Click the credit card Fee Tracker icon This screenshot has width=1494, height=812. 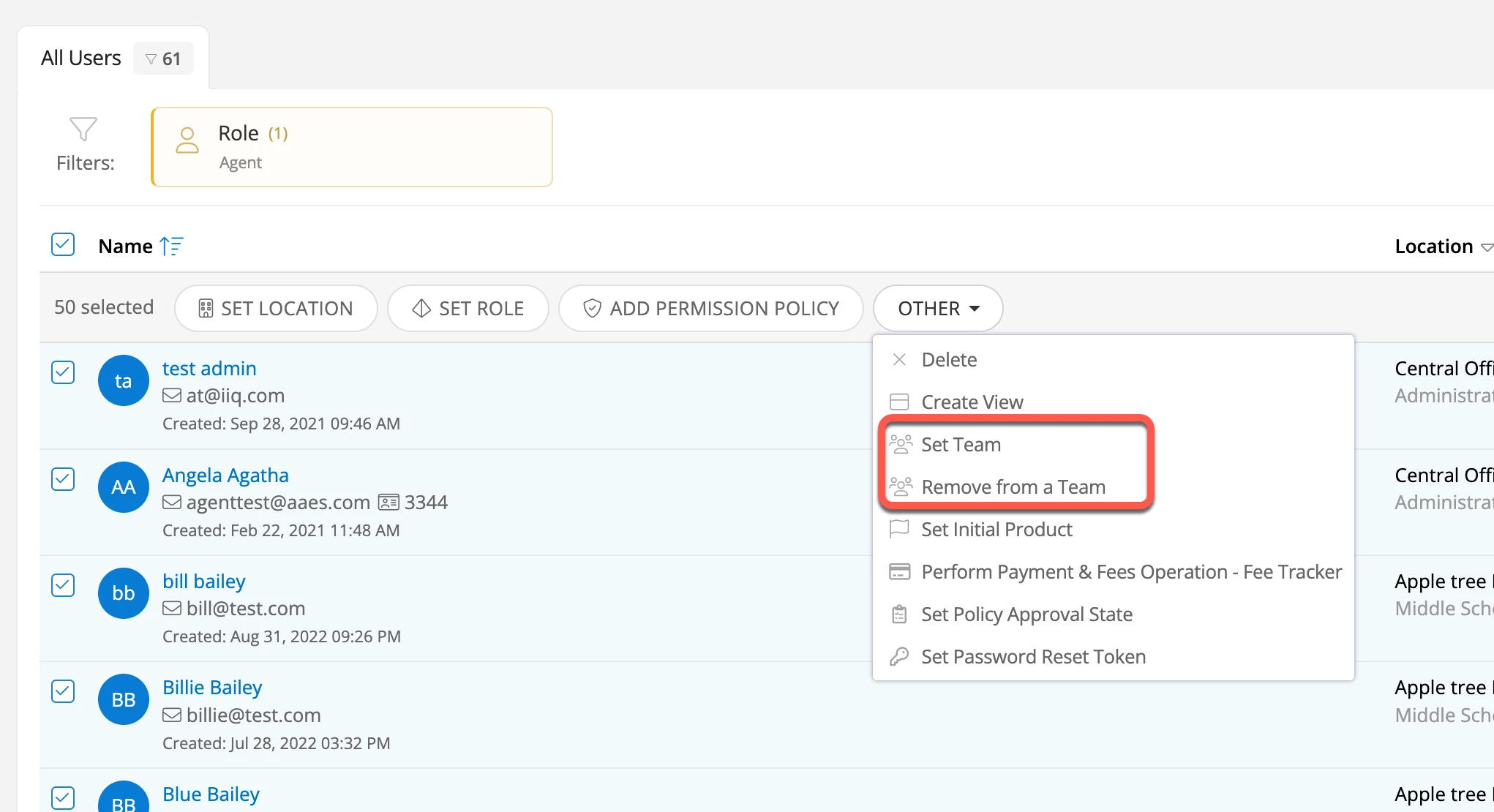pos(899,572)
